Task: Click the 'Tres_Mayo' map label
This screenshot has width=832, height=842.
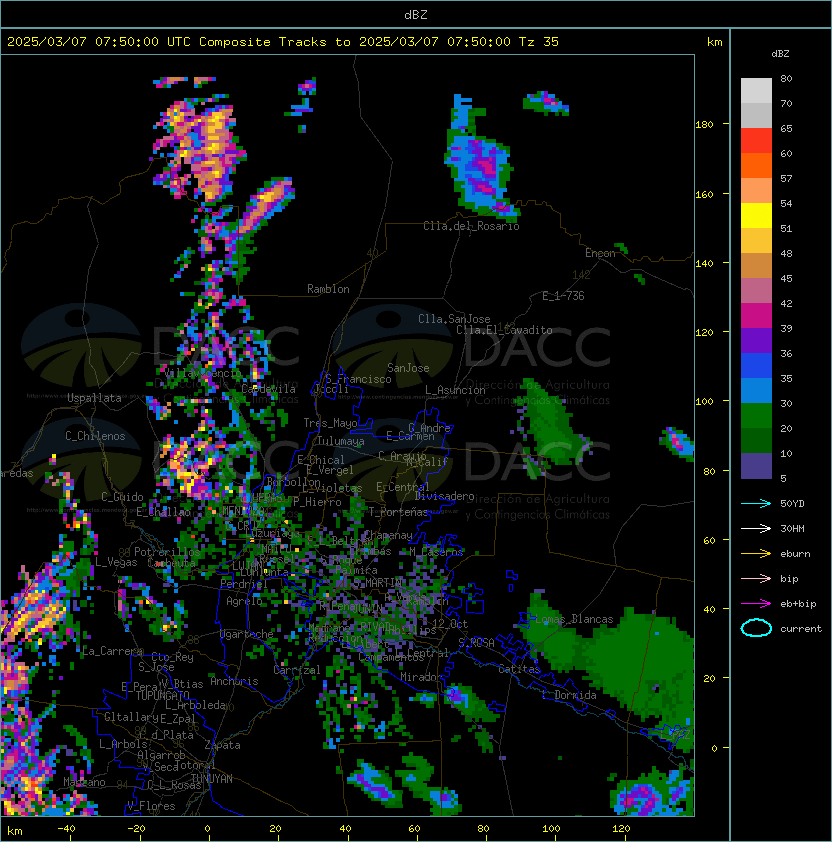Action: tap(330, 423)
